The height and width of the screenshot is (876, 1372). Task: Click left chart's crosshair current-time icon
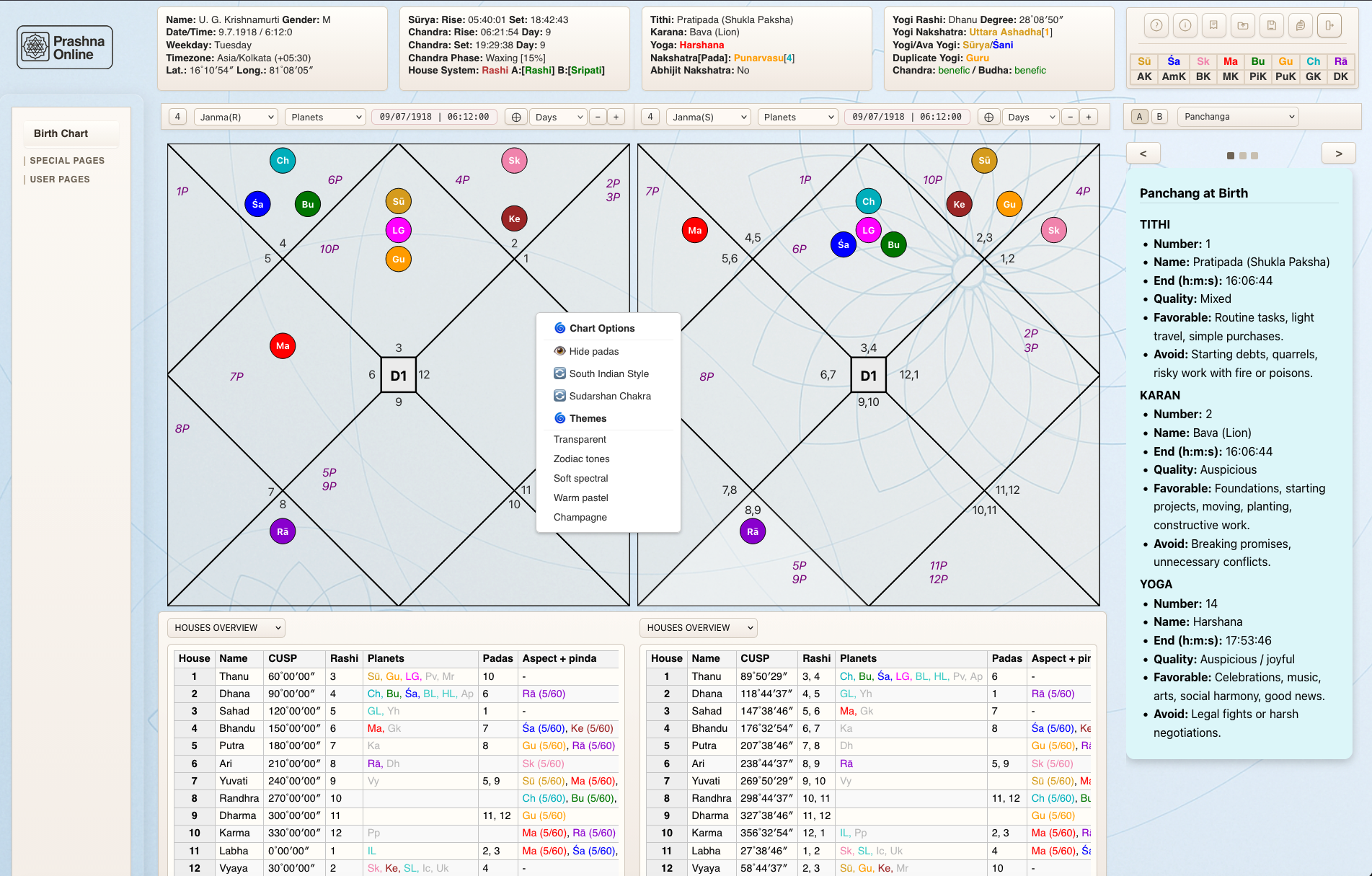tap(516, 117)
